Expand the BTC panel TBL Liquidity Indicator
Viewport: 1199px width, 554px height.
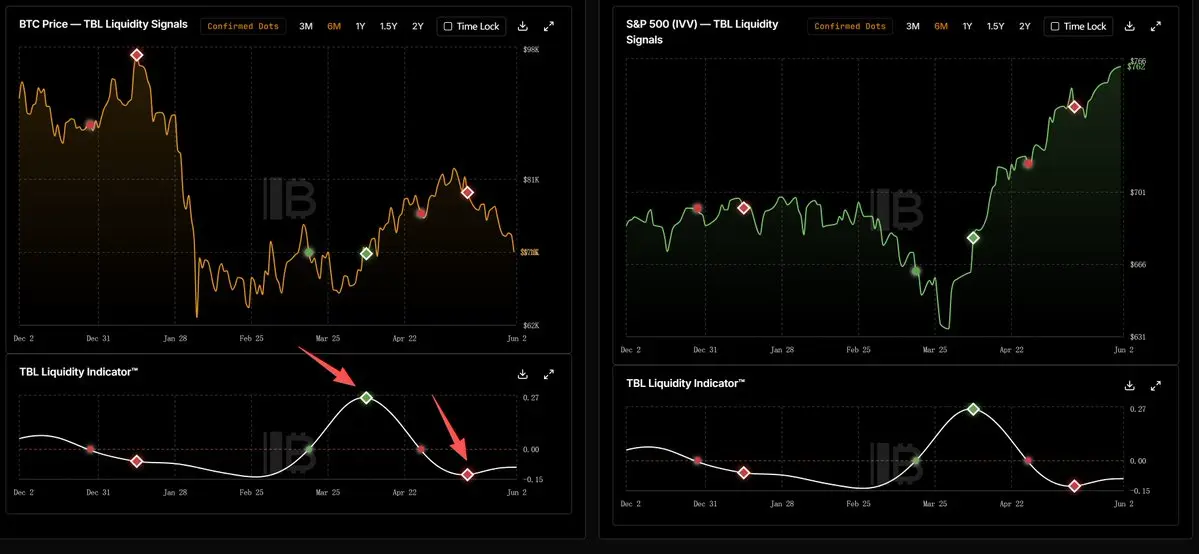tap(548, 374)
